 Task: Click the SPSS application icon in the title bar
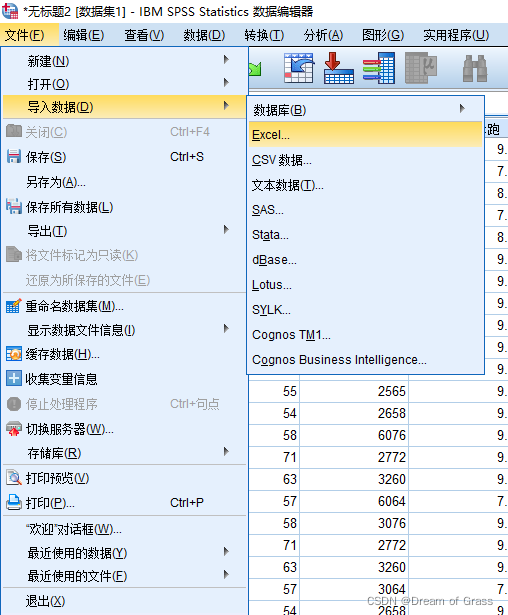click(x=10, y=11)
